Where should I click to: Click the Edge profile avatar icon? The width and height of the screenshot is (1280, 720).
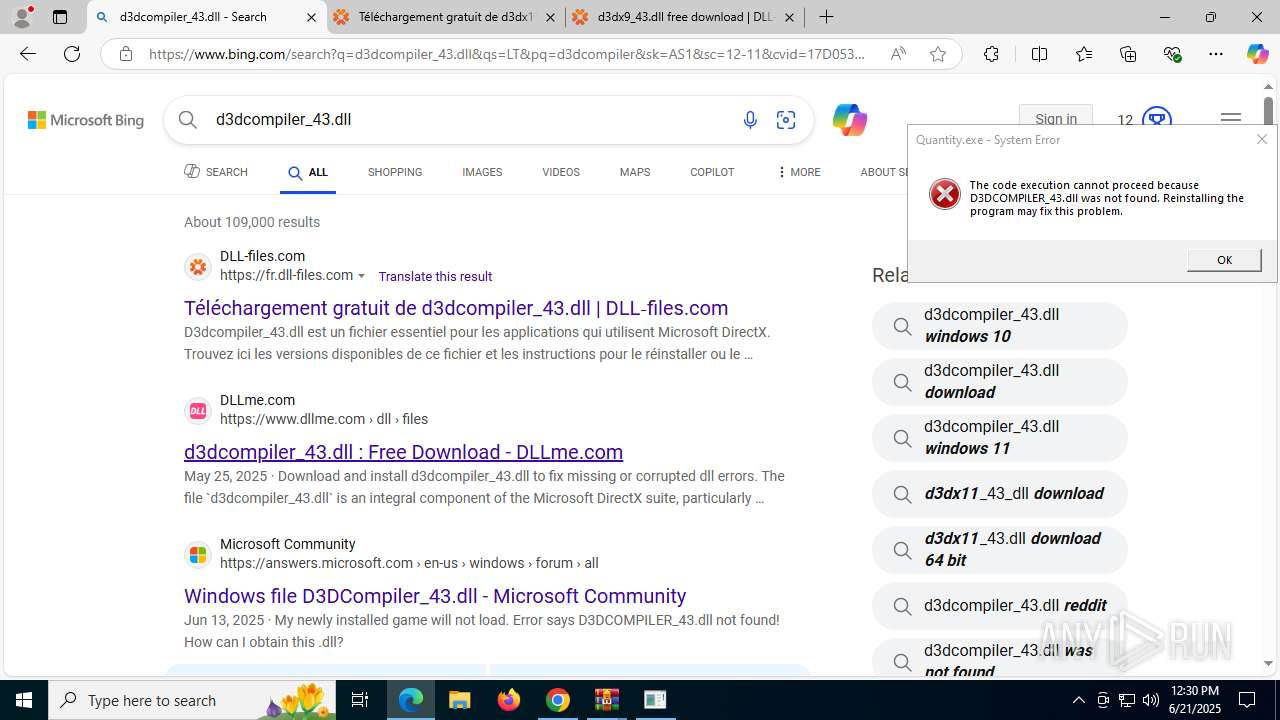(22, 17)
